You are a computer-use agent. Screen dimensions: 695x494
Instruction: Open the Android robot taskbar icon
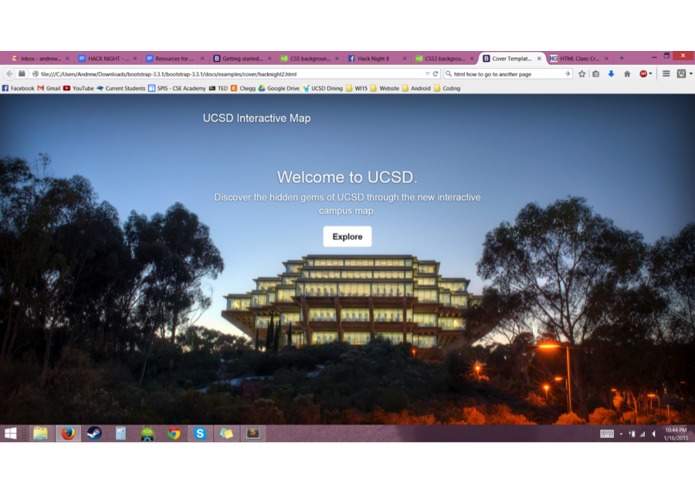pos(147,433)
